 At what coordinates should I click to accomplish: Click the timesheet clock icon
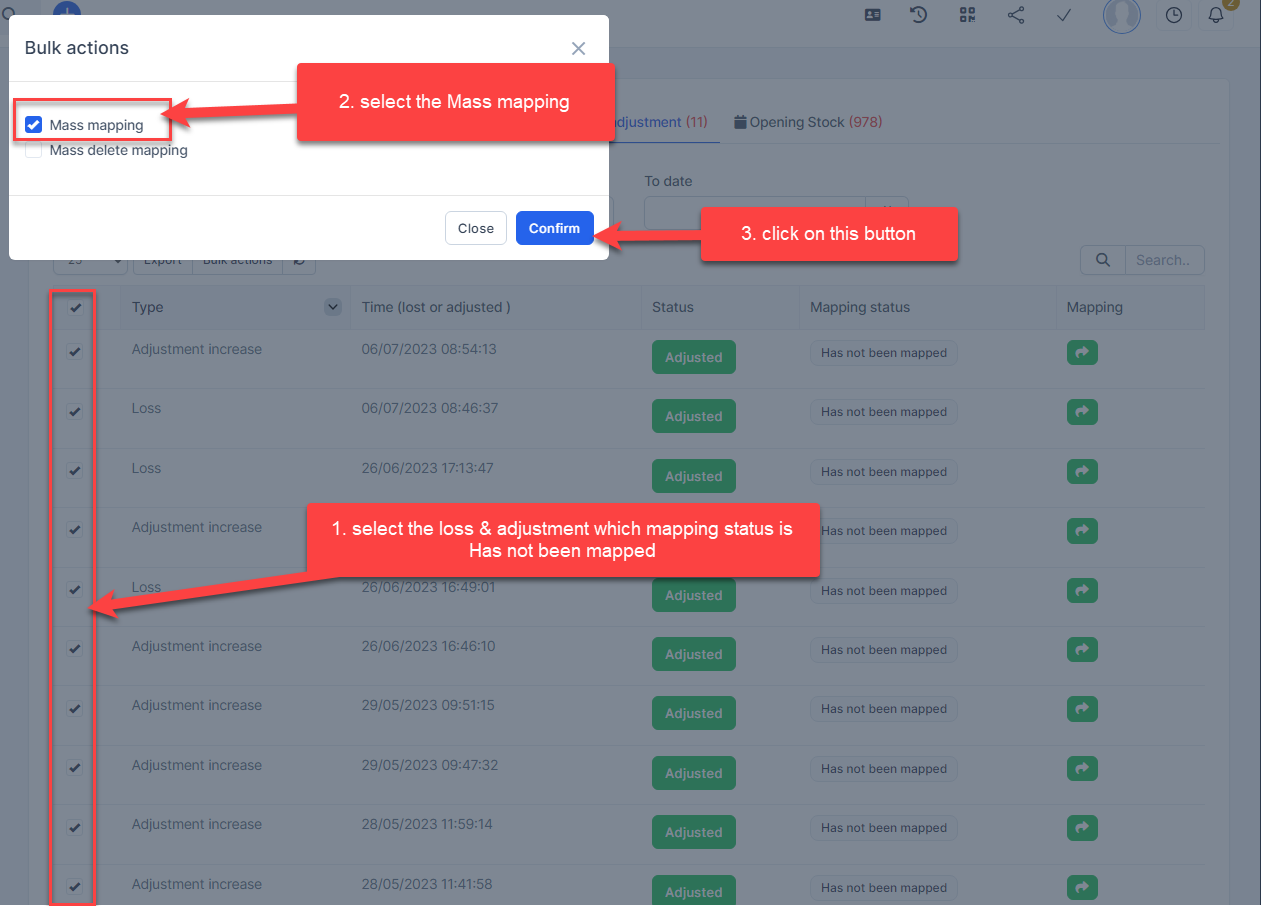point(1174,15)
